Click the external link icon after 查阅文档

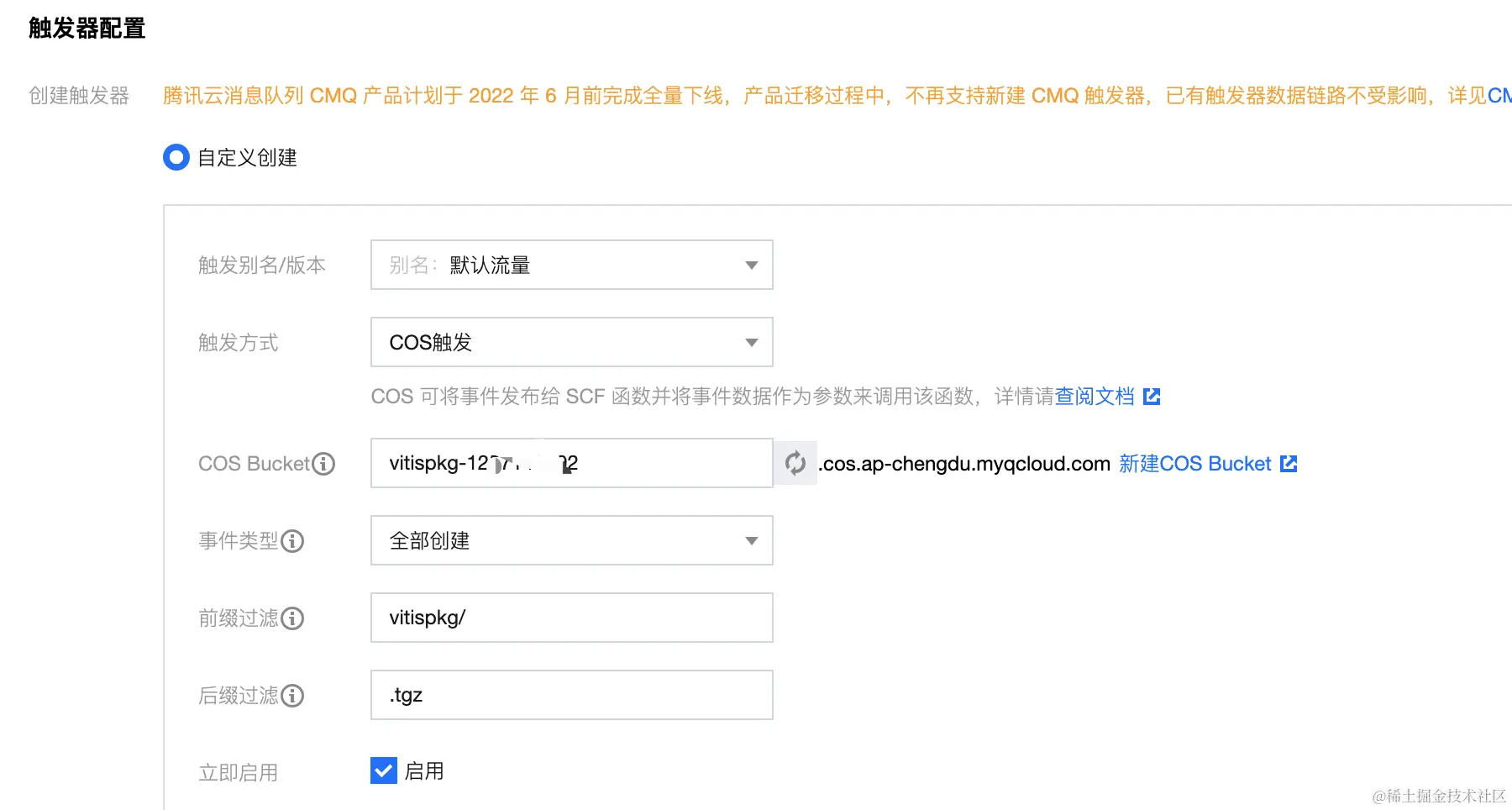(1153, 396)
